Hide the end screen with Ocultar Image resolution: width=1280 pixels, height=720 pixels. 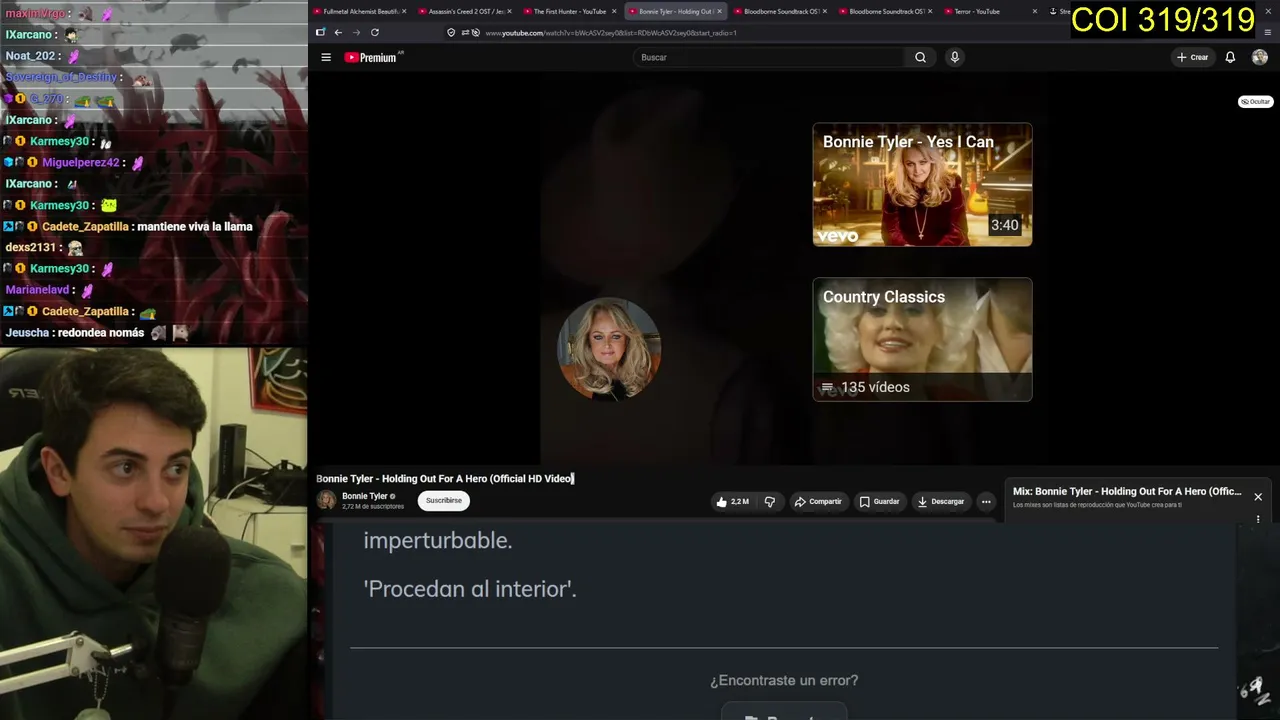(x=1256, y=102)
